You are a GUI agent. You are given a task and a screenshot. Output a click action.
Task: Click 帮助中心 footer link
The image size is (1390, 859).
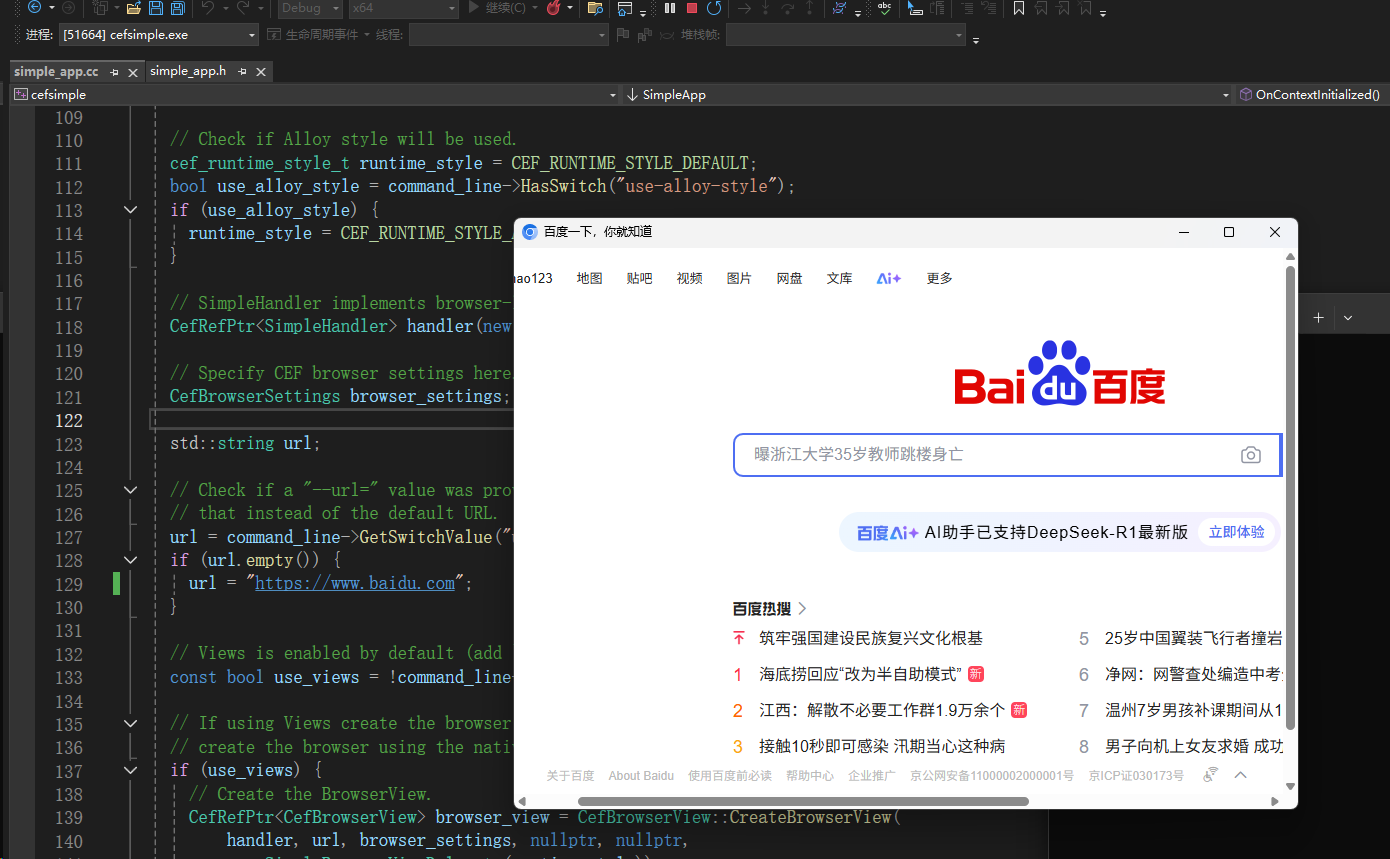pyautogui.click(x=810, y=775)
